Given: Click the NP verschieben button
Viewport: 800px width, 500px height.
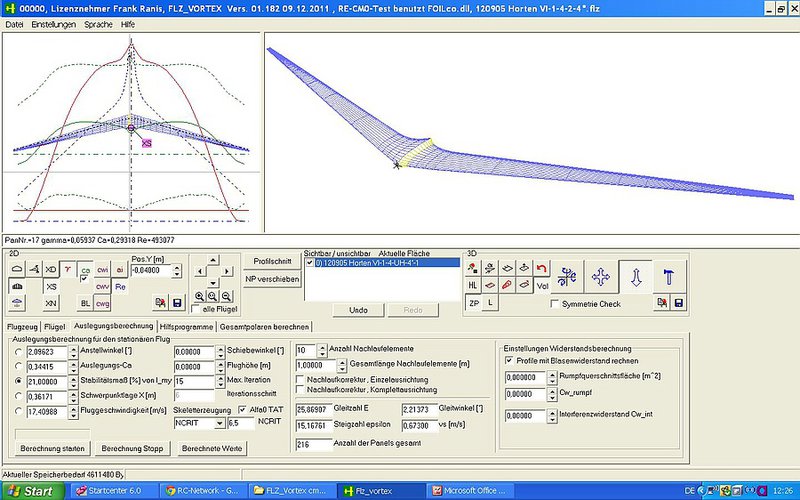Looking at the screenshot, I should click(271, 280).
